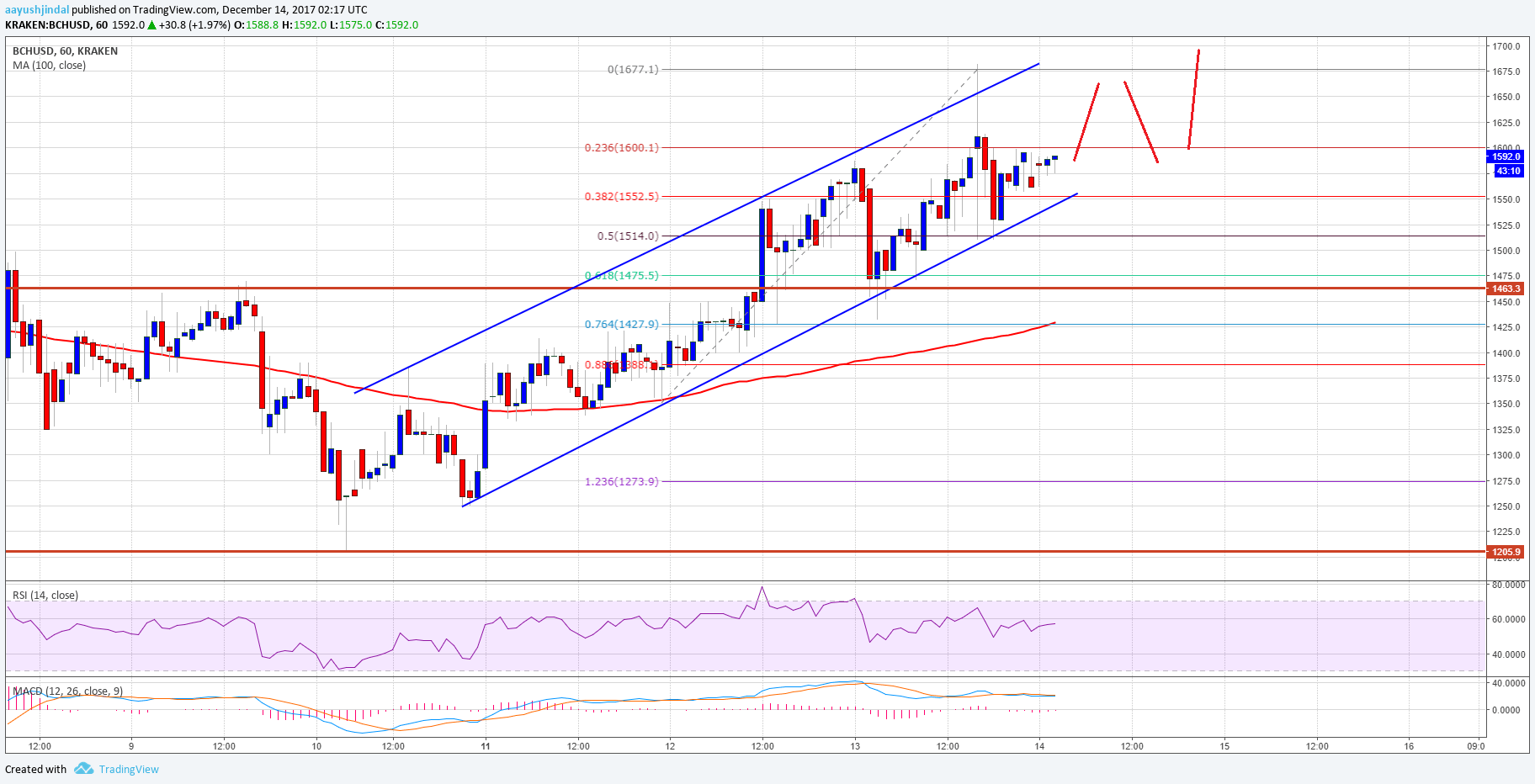Viewport: 1535px width, 784px height.
Task: Select the 0.5(1514.0) Fibonacci level label
Action: pyautogui.click(x=628, y=236)
